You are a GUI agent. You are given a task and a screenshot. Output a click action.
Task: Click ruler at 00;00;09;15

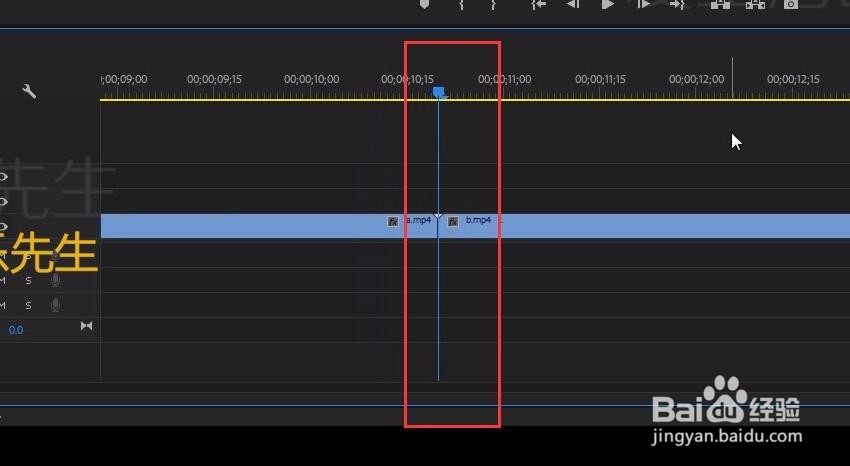point(214,80)
